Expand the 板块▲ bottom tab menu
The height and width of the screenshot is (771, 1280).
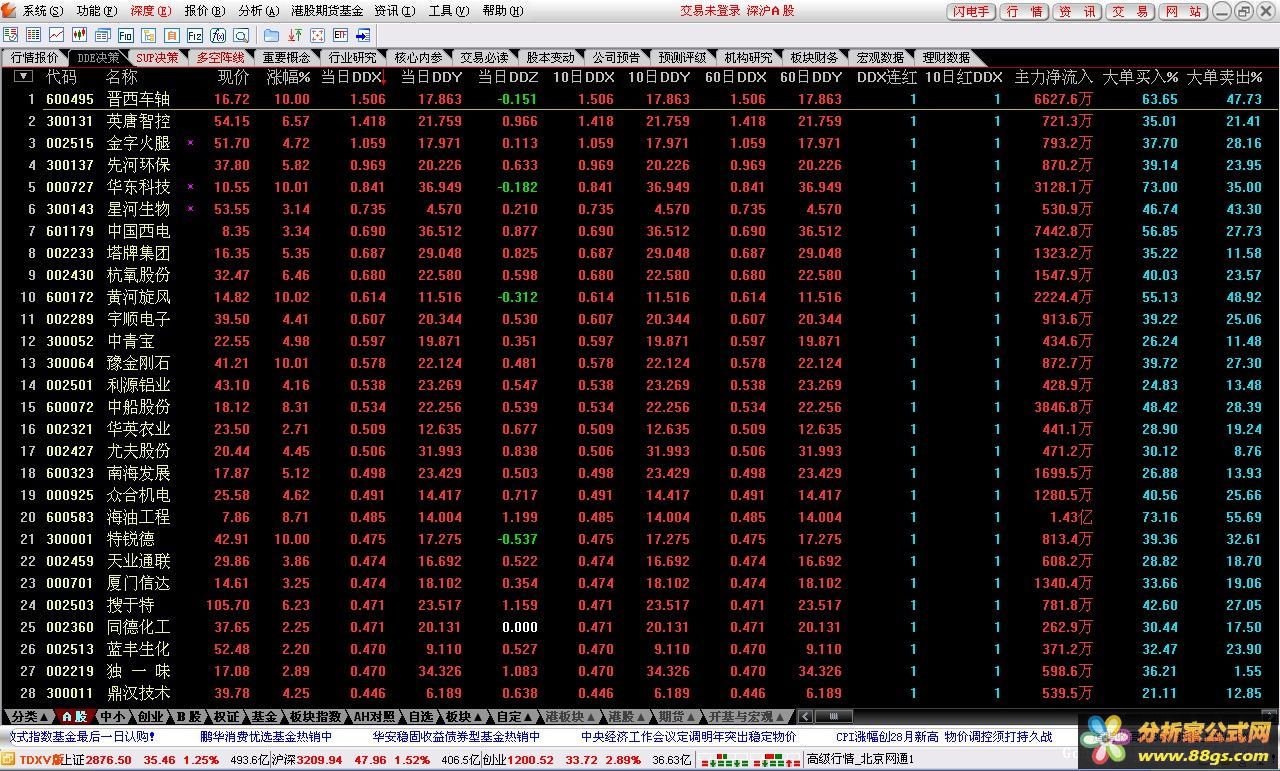[462, 717]
